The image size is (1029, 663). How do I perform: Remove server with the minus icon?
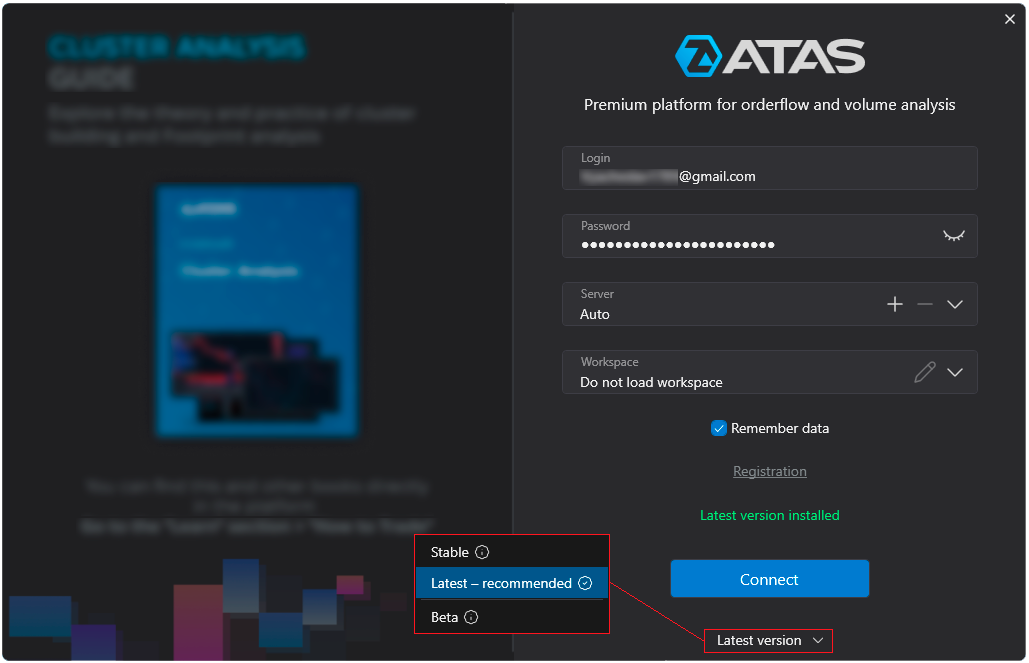(925, 304)
